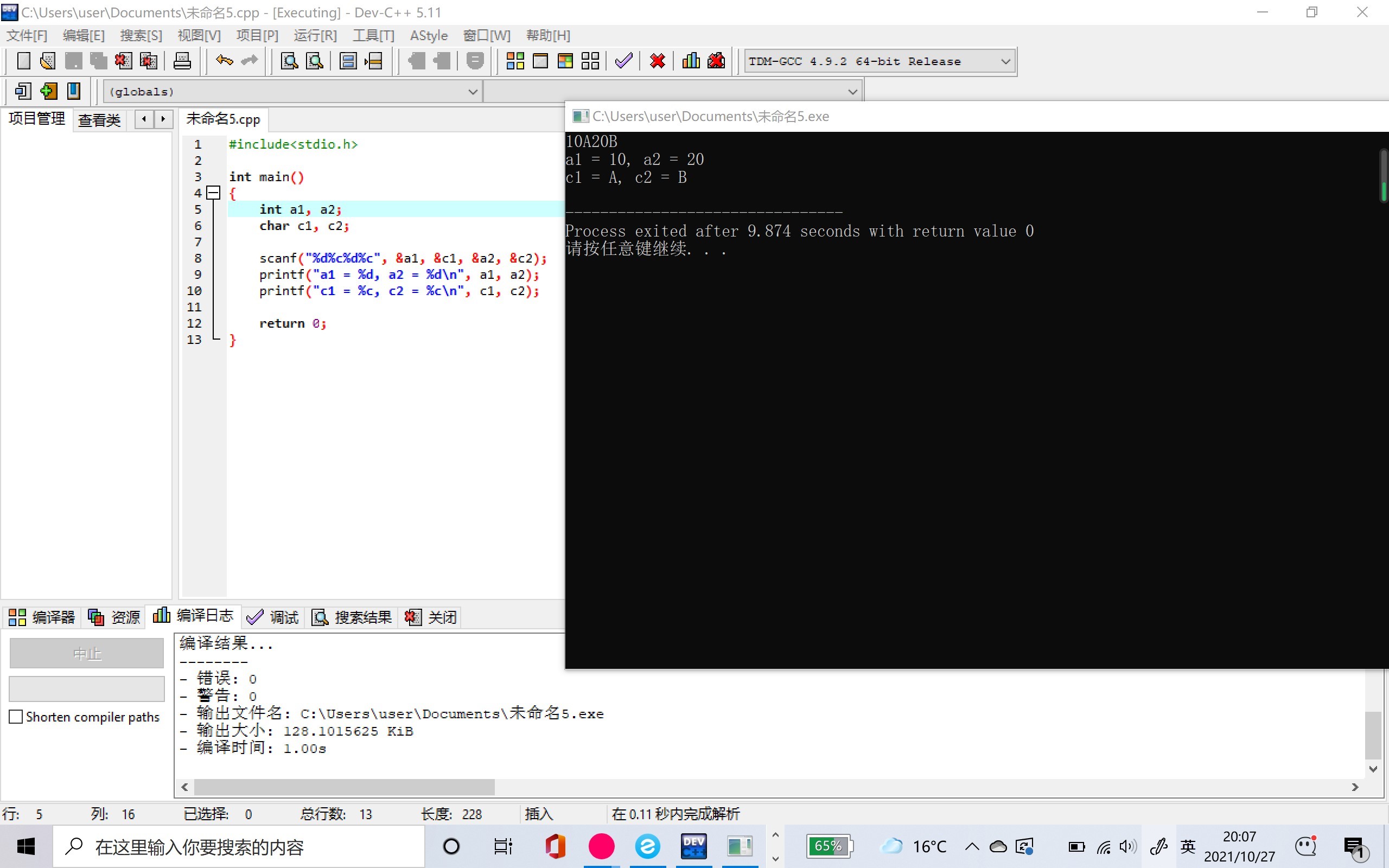Viewport: 1389px width, 868px height.
Task: Click the red X Stop execution icon
Action: [x=657, y=61]
